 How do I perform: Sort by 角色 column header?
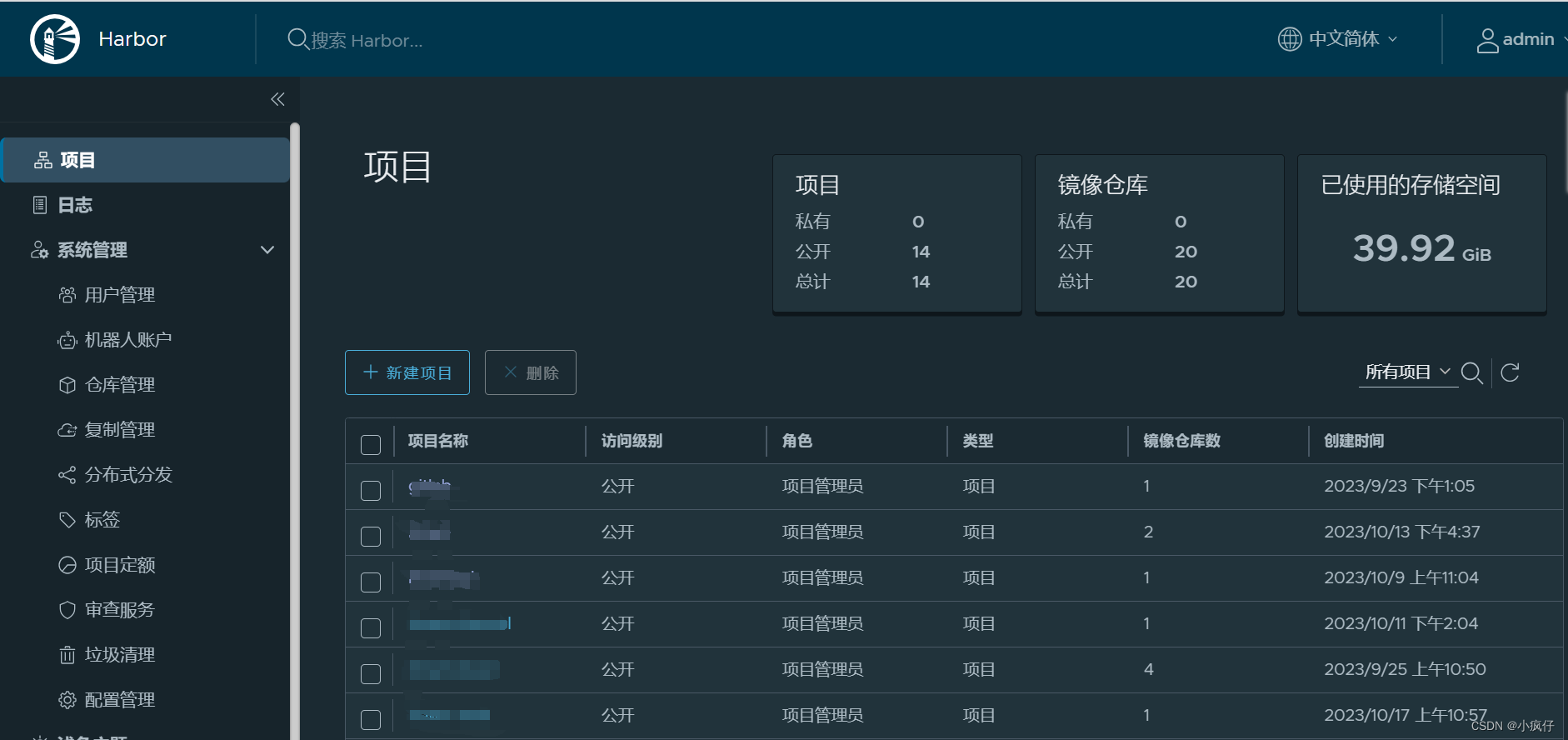click(x=797, y=441)
